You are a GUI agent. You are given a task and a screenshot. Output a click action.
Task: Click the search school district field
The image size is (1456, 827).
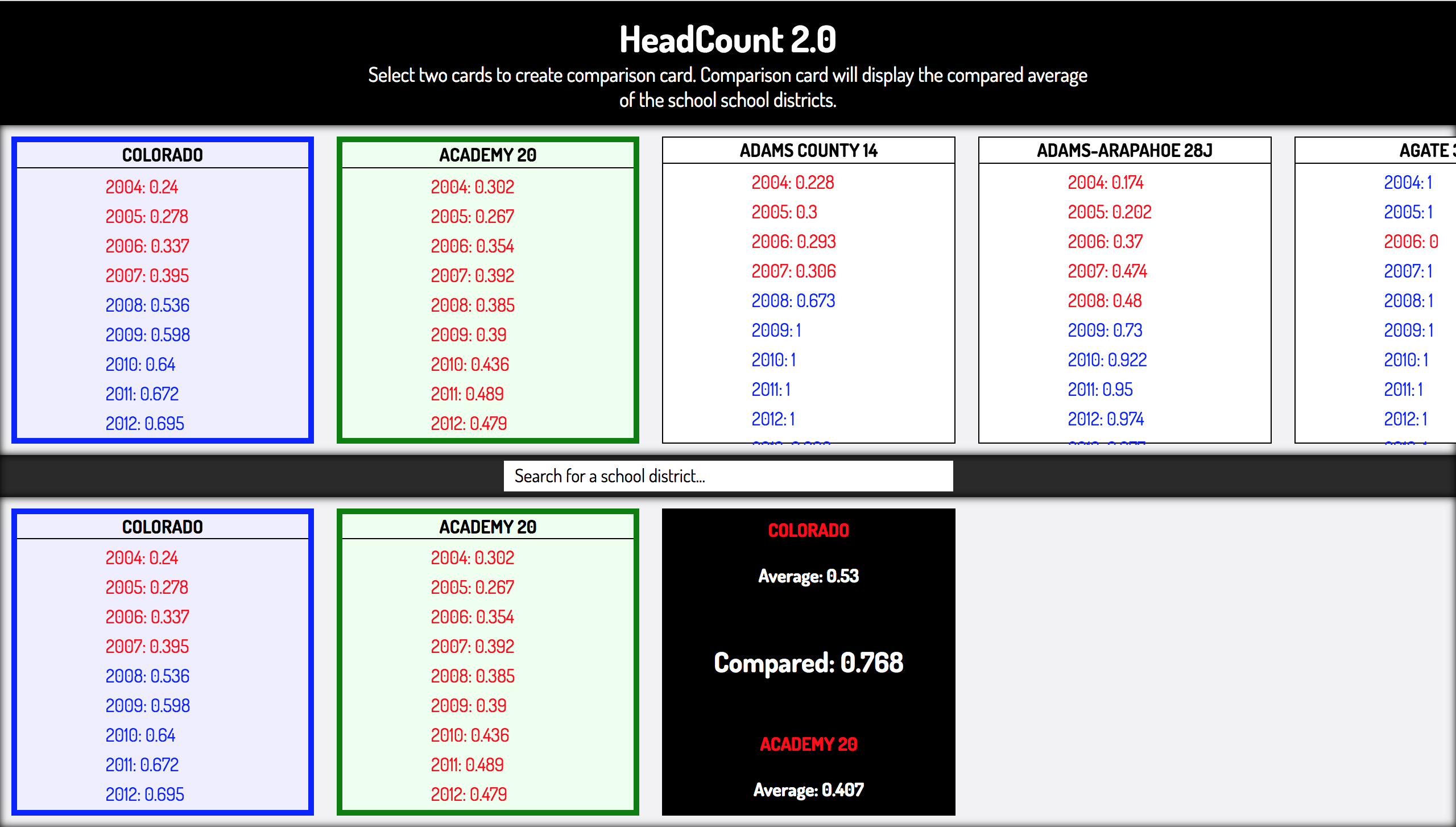pyautogui.click(x=728, y=476)
